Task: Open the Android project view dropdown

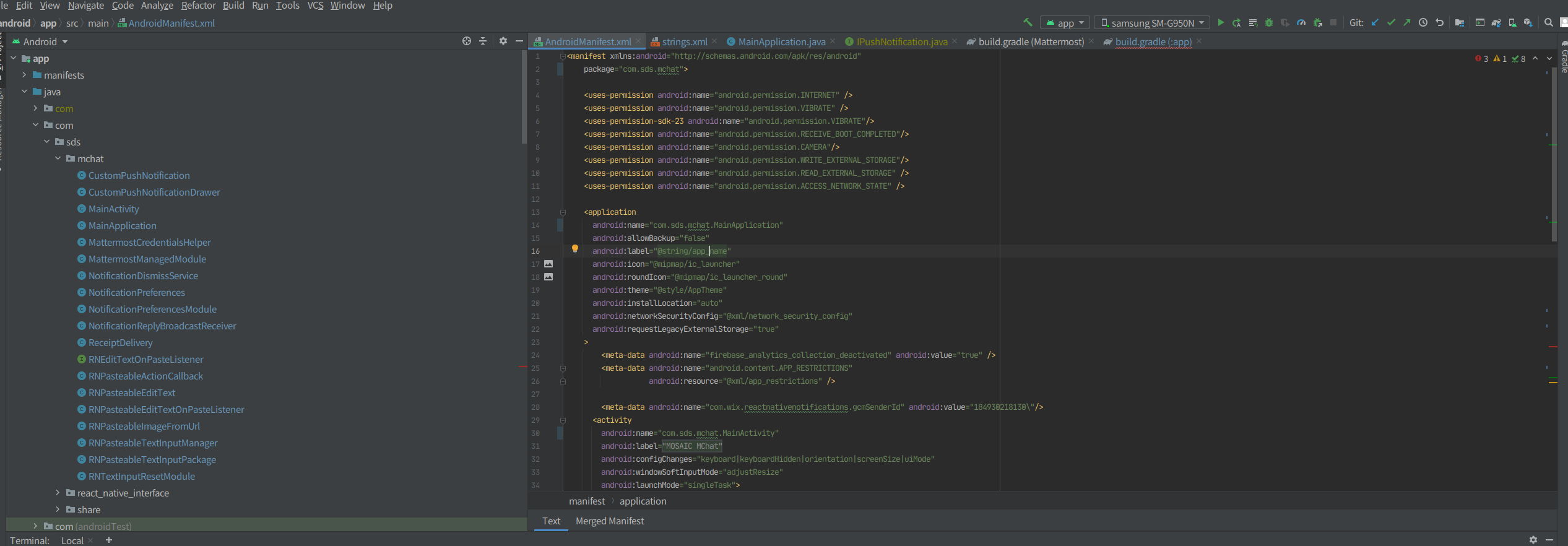Action: coord(45,41)
